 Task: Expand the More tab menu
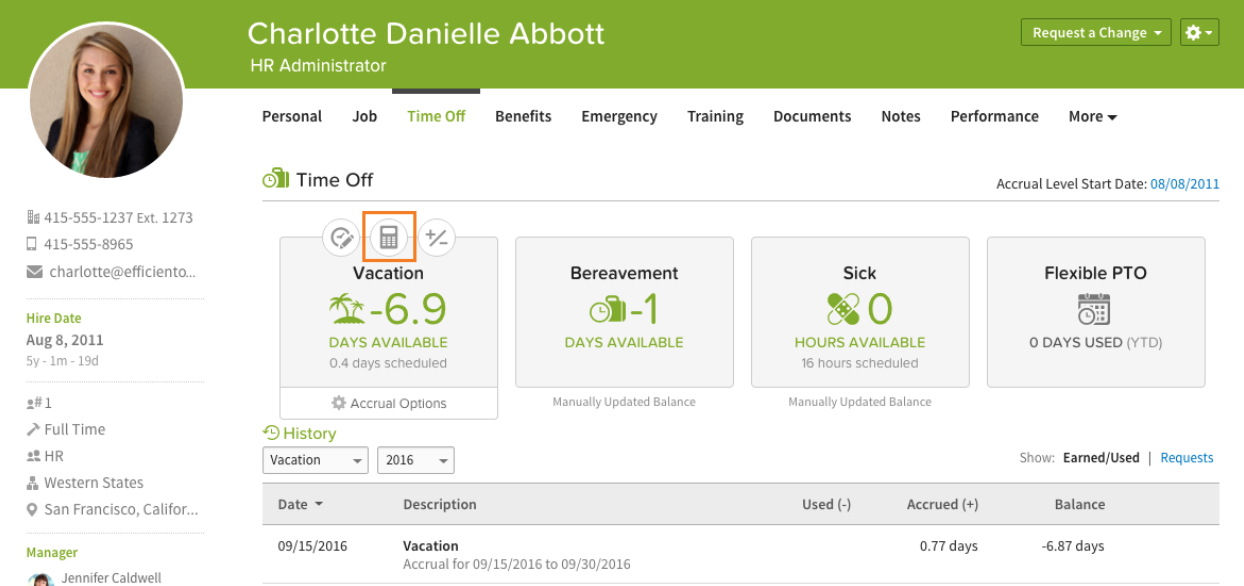pyautogui.click(x=1092, y=116)
